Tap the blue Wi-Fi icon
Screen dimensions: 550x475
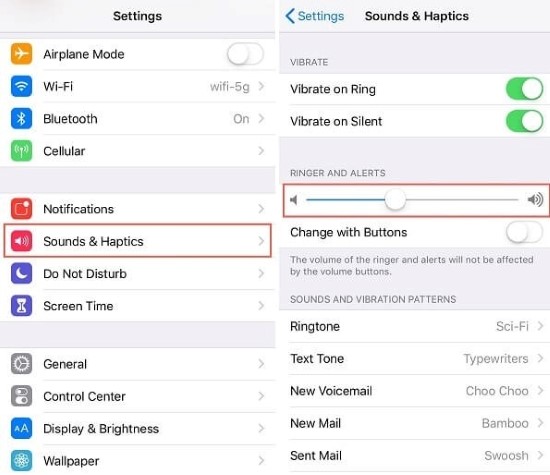(21, 86)
